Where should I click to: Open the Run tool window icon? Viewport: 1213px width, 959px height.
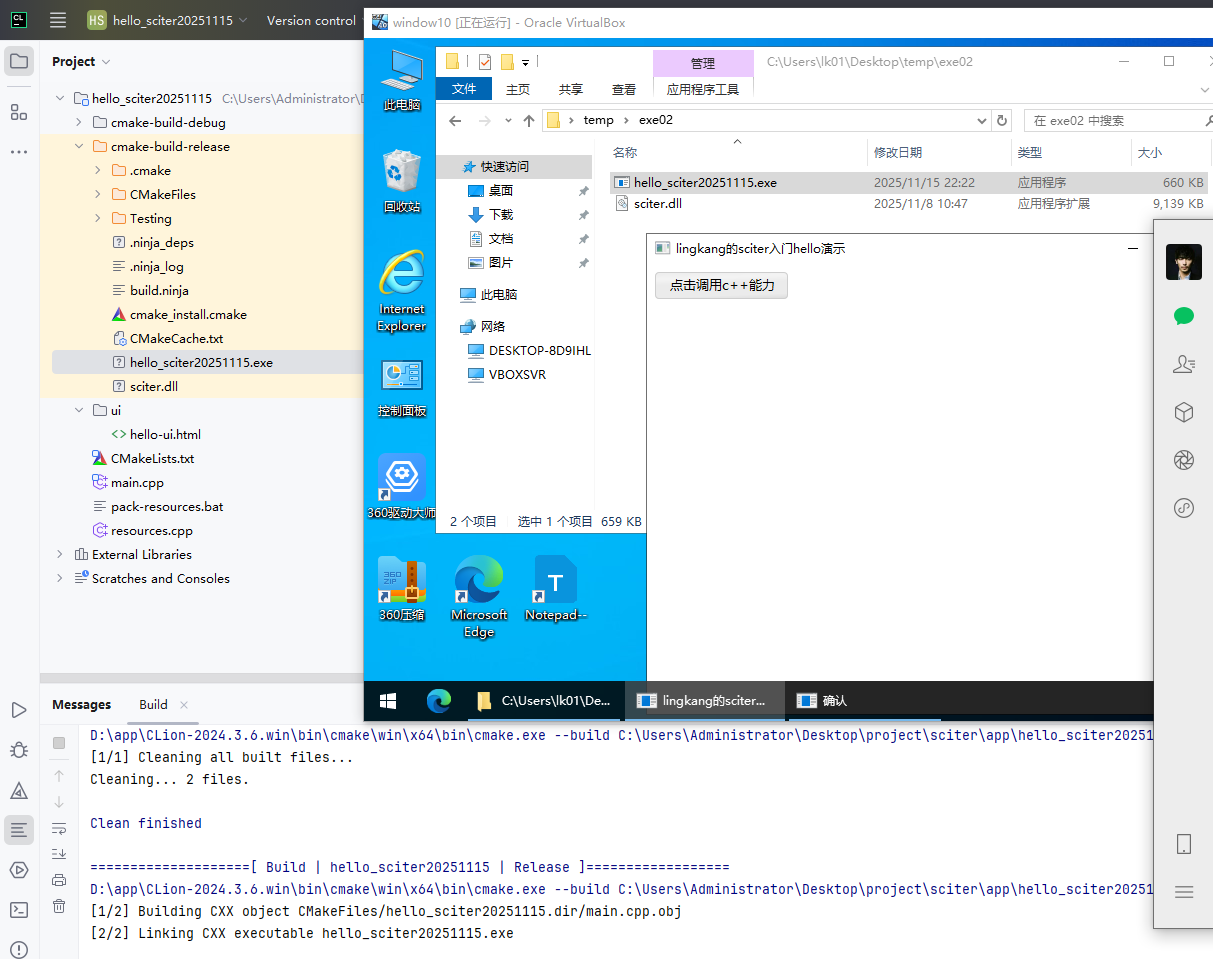pyautogui.click(x=19, y=710)
